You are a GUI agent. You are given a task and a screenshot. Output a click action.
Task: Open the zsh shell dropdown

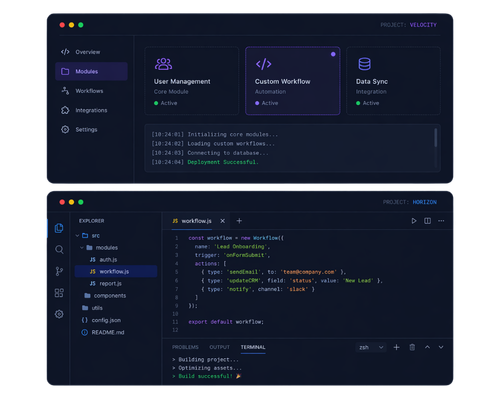click(x=371, y=347)
